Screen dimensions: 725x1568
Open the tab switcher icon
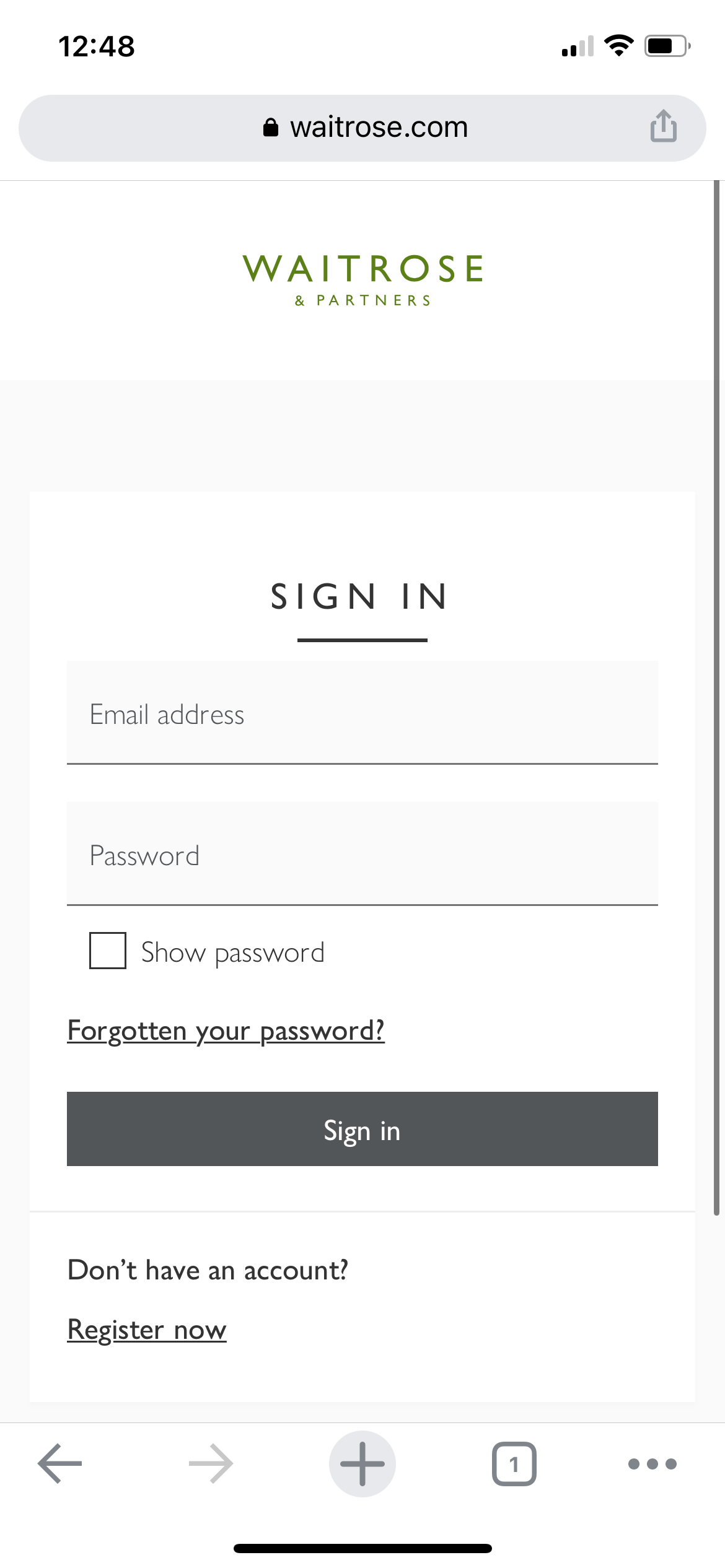point(514,1464)
